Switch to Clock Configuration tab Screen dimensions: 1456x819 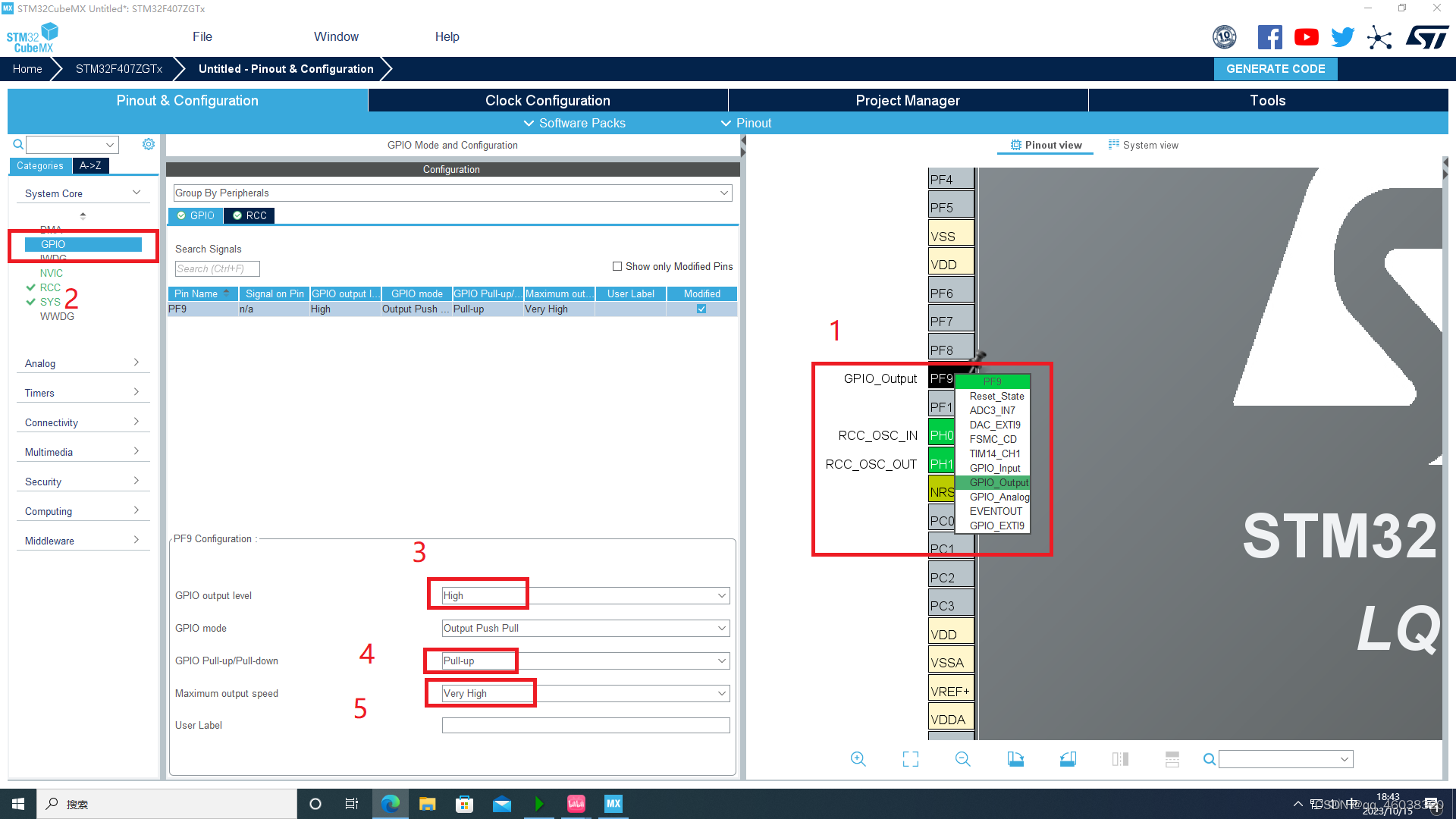pyautogui.click(x=548, y=101)
